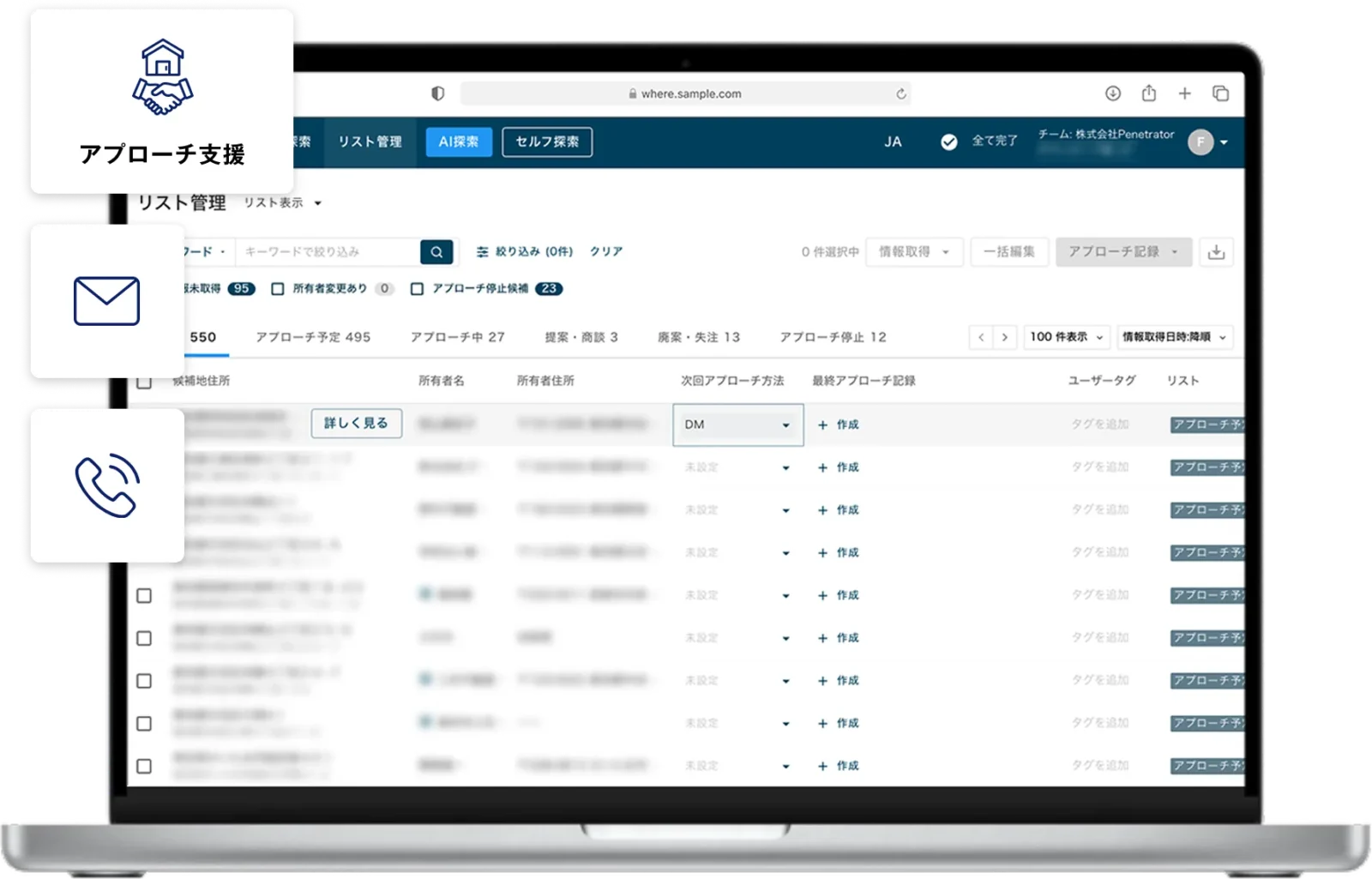Switch to the アプローチ中 27 tab
The image size is (1372, 879).
pyautogui.click(x=457, y=338)
